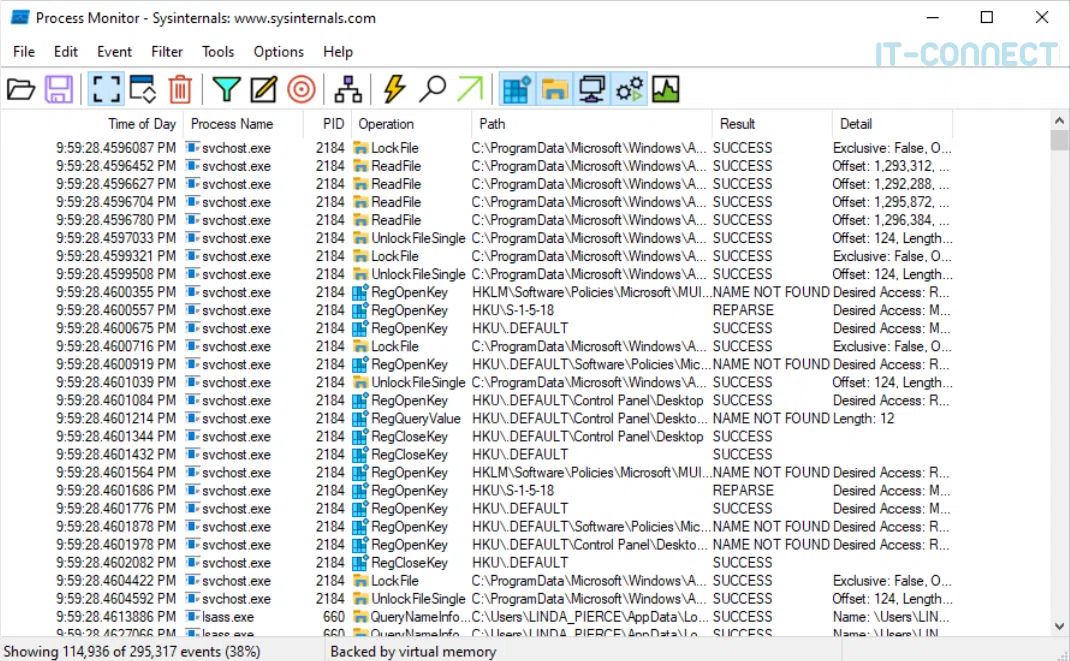1070x661 pixels.
Task: Open the Tools menu
Action: tap(218, 52)
